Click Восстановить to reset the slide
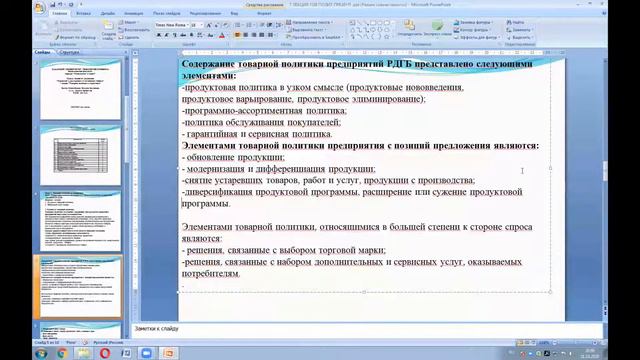 [x=134, y=30]
